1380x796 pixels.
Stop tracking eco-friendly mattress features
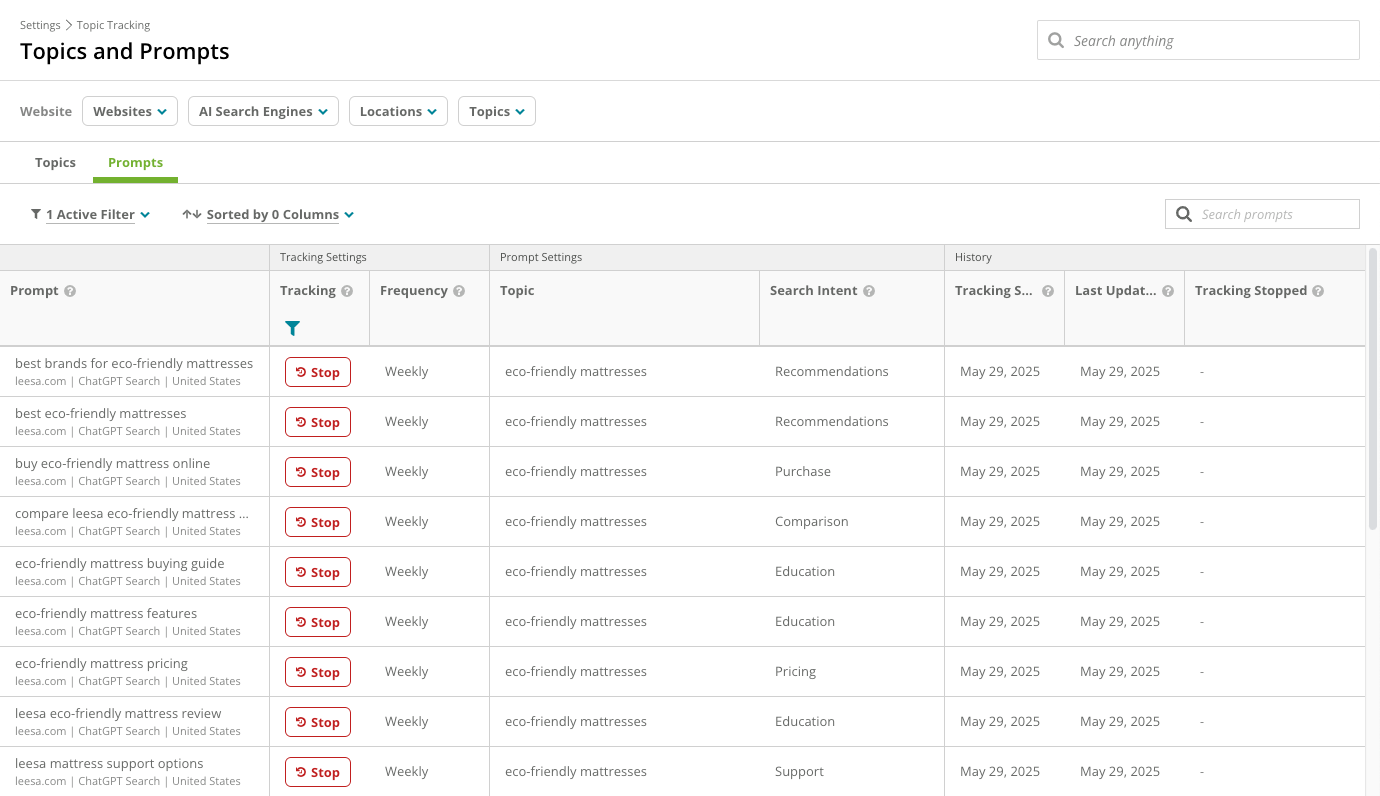click(318, 622)
